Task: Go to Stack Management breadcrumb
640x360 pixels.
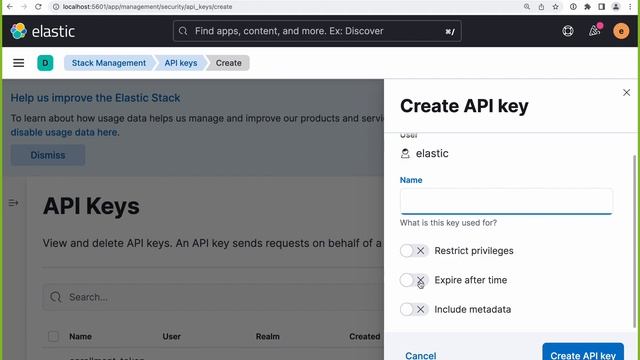Action: click(109, 63)
